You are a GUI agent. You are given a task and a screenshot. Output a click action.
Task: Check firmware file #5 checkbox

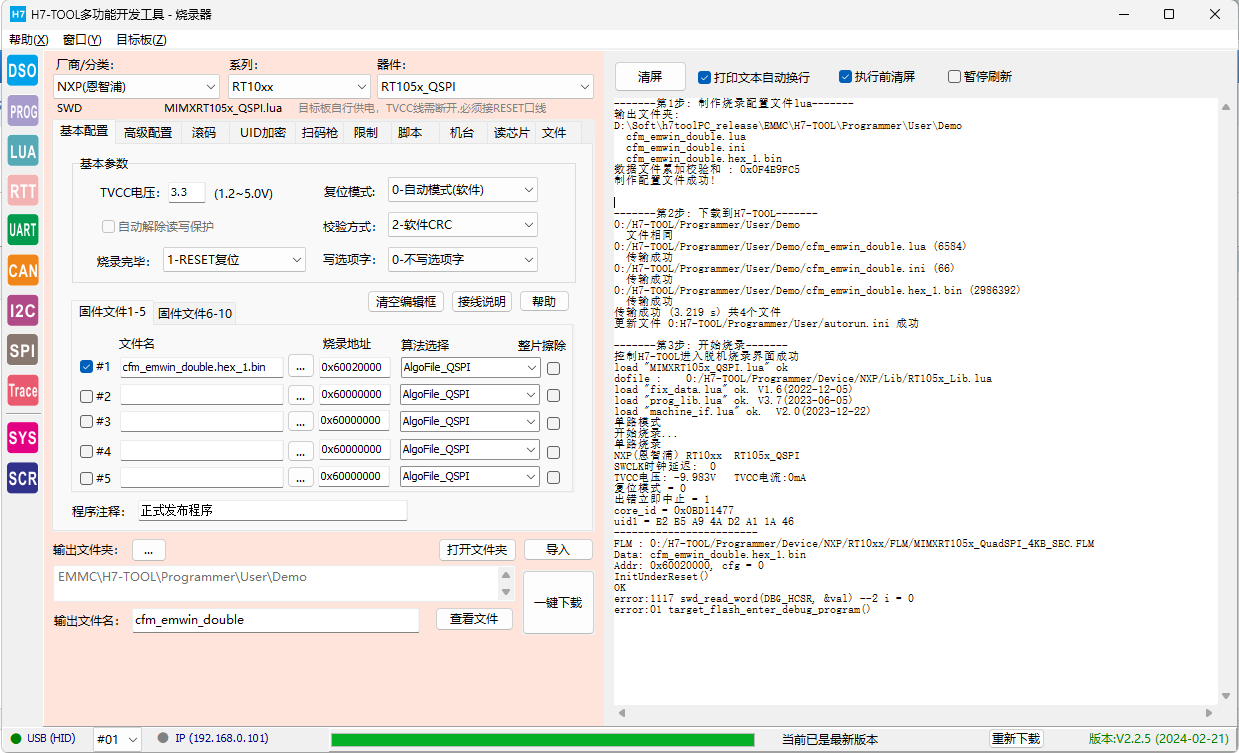(x=86, y=478)
